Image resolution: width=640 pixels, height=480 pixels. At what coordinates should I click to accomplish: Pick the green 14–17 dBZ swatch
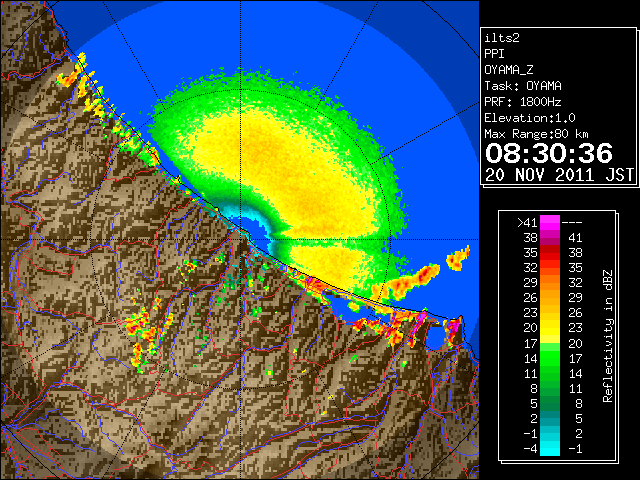pyautogui.click(x=550, y=358)
